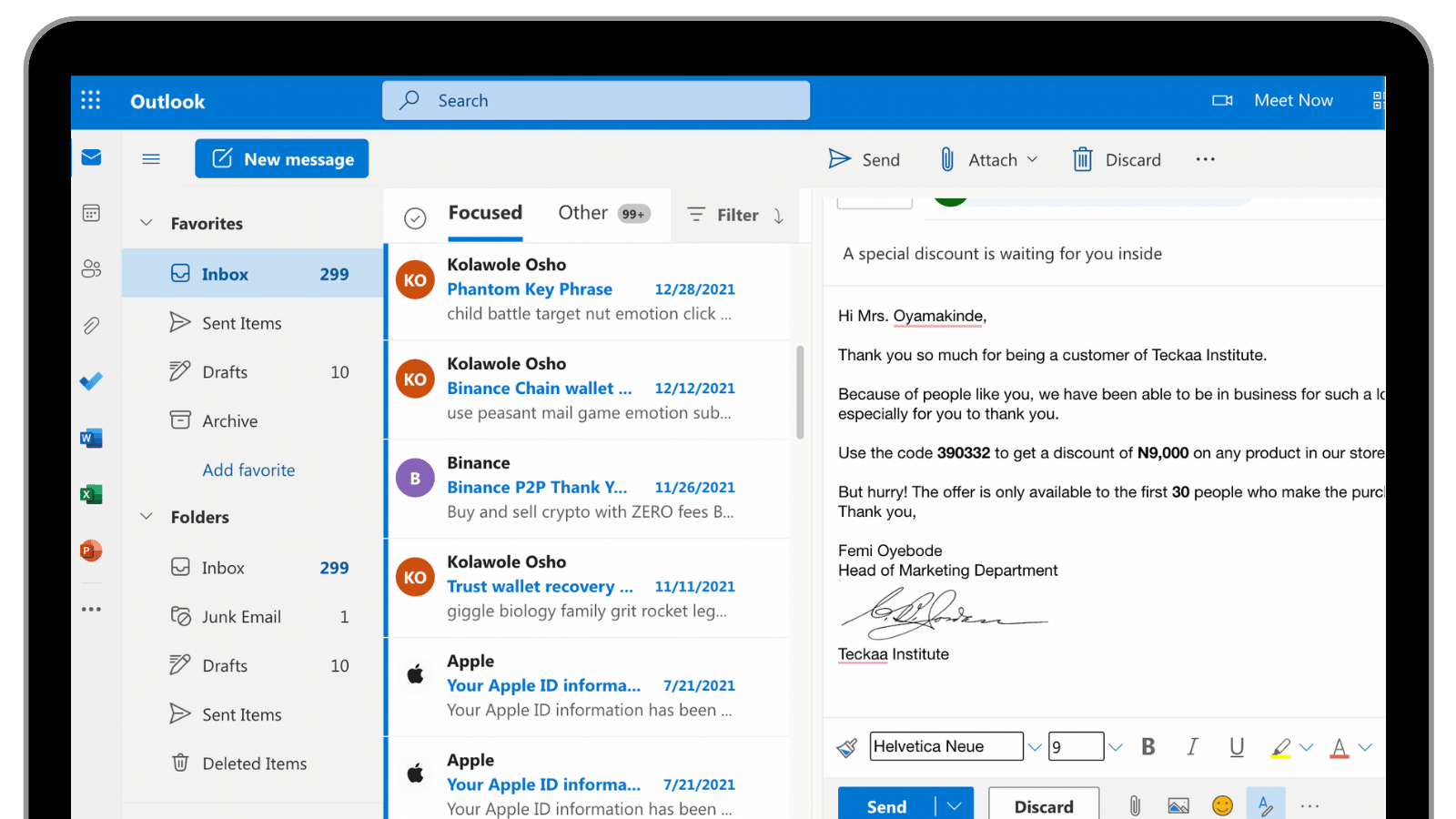Click the New message button
1456x819 pixels.
coord(282,159)
